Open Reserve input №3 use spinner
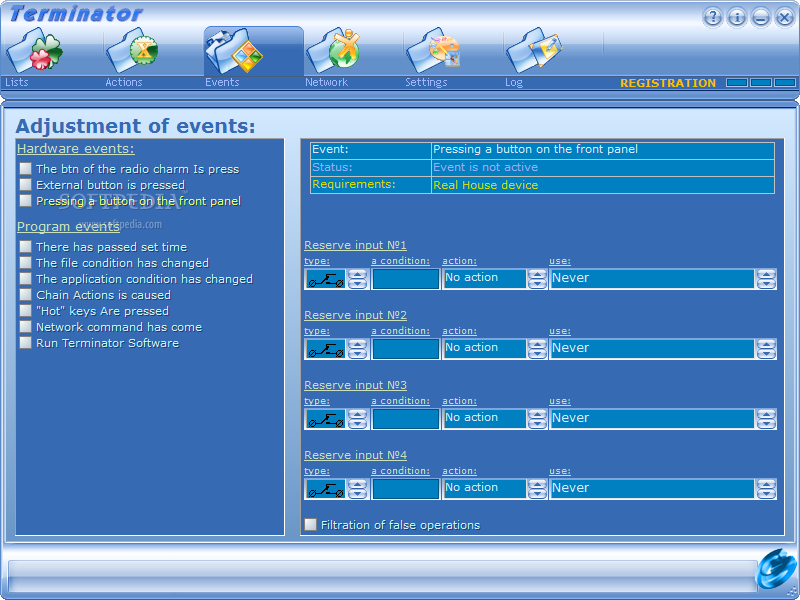800x600 pixels. (766, 419)
